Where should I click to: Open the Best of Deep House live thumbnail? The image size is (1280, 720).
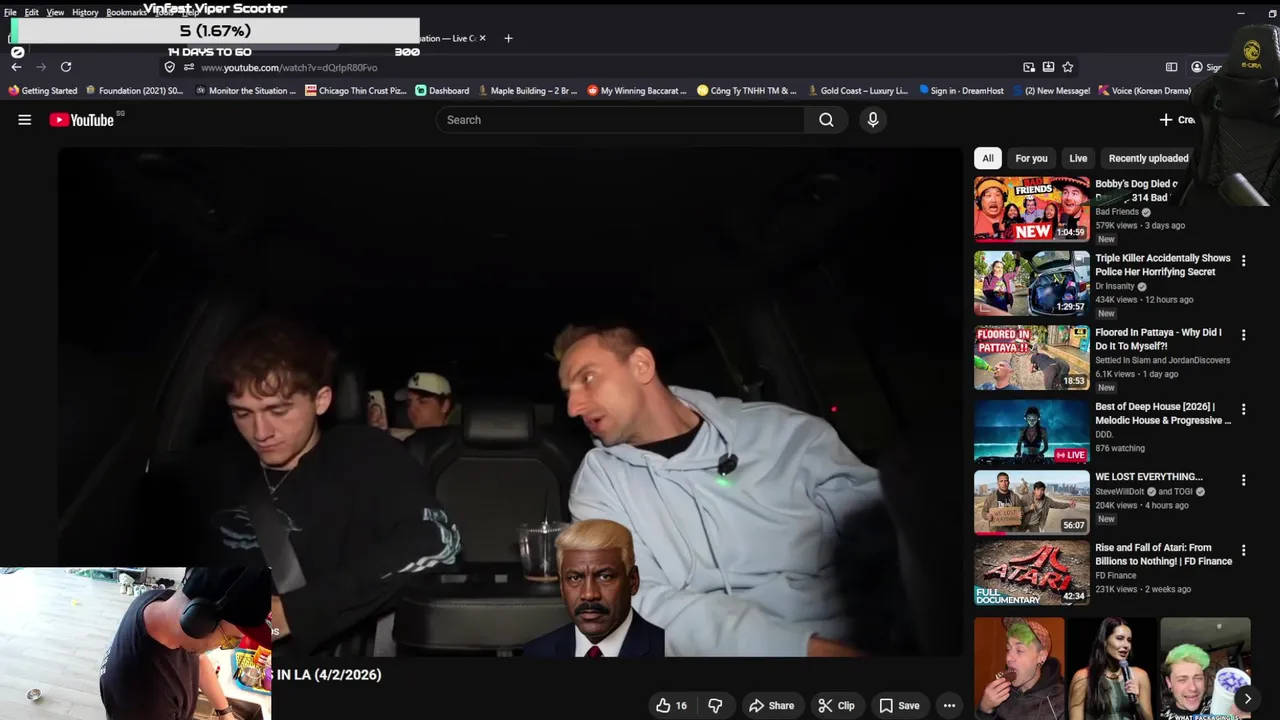pos(1032,431)
